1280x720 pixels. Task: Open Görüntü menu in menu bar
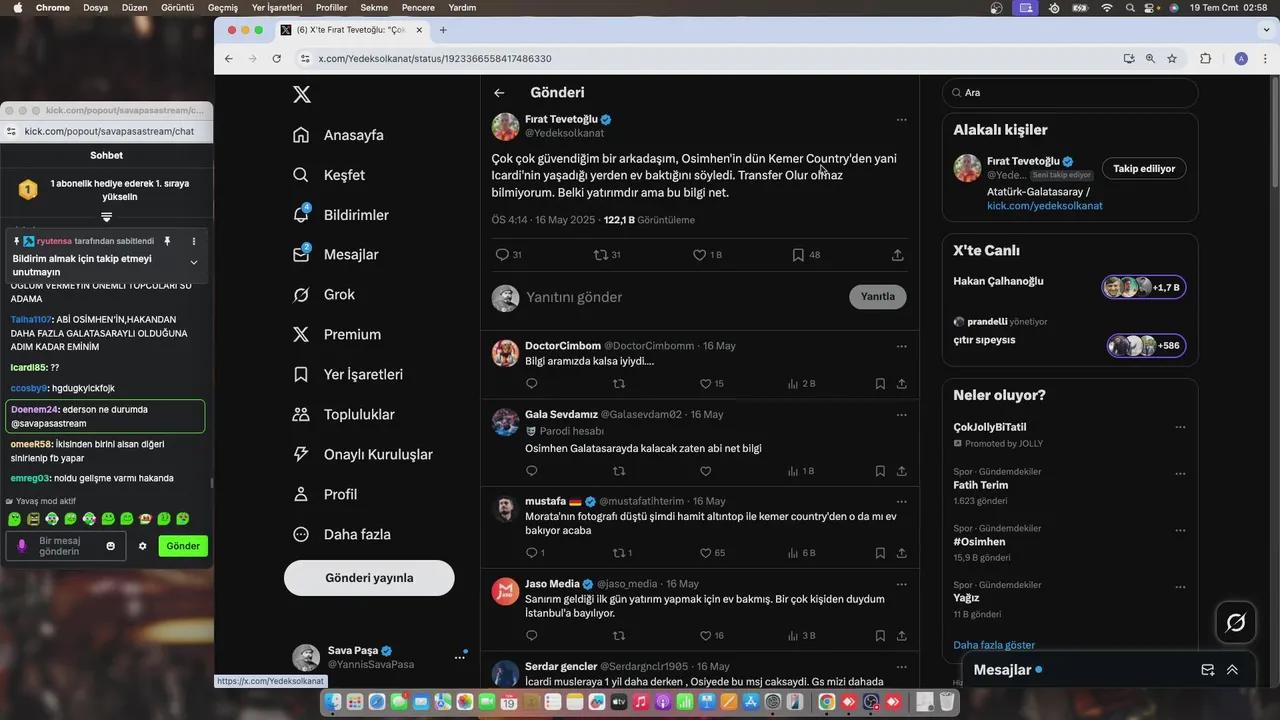[x=177, y=7]
